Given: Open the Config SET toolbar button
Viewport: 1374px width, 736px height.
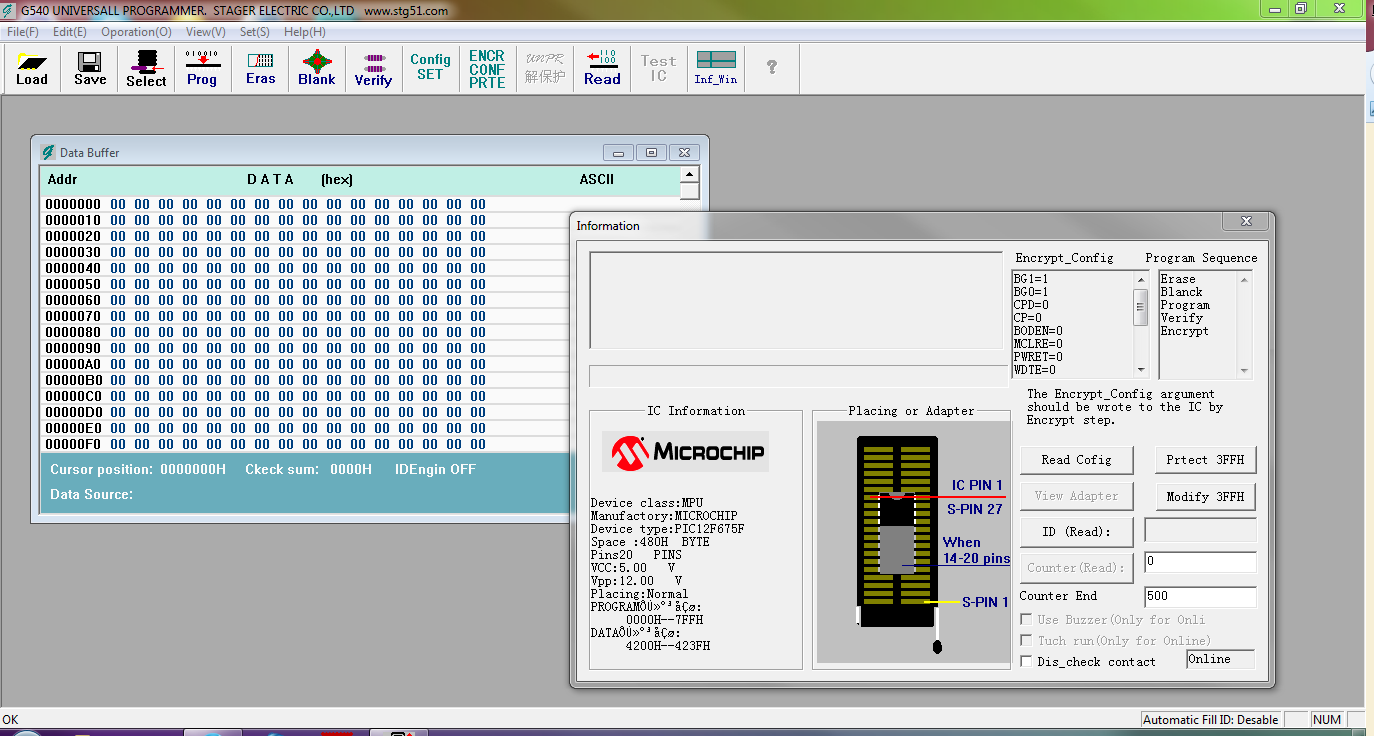Looking at the screenshot, I should point(430,68).
